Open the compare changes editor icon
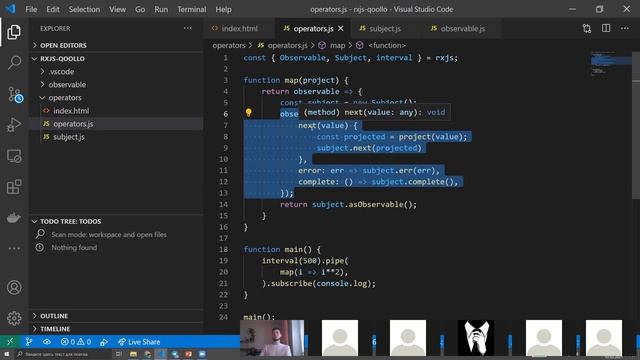640x360 pixels. (x=587, y=28)
